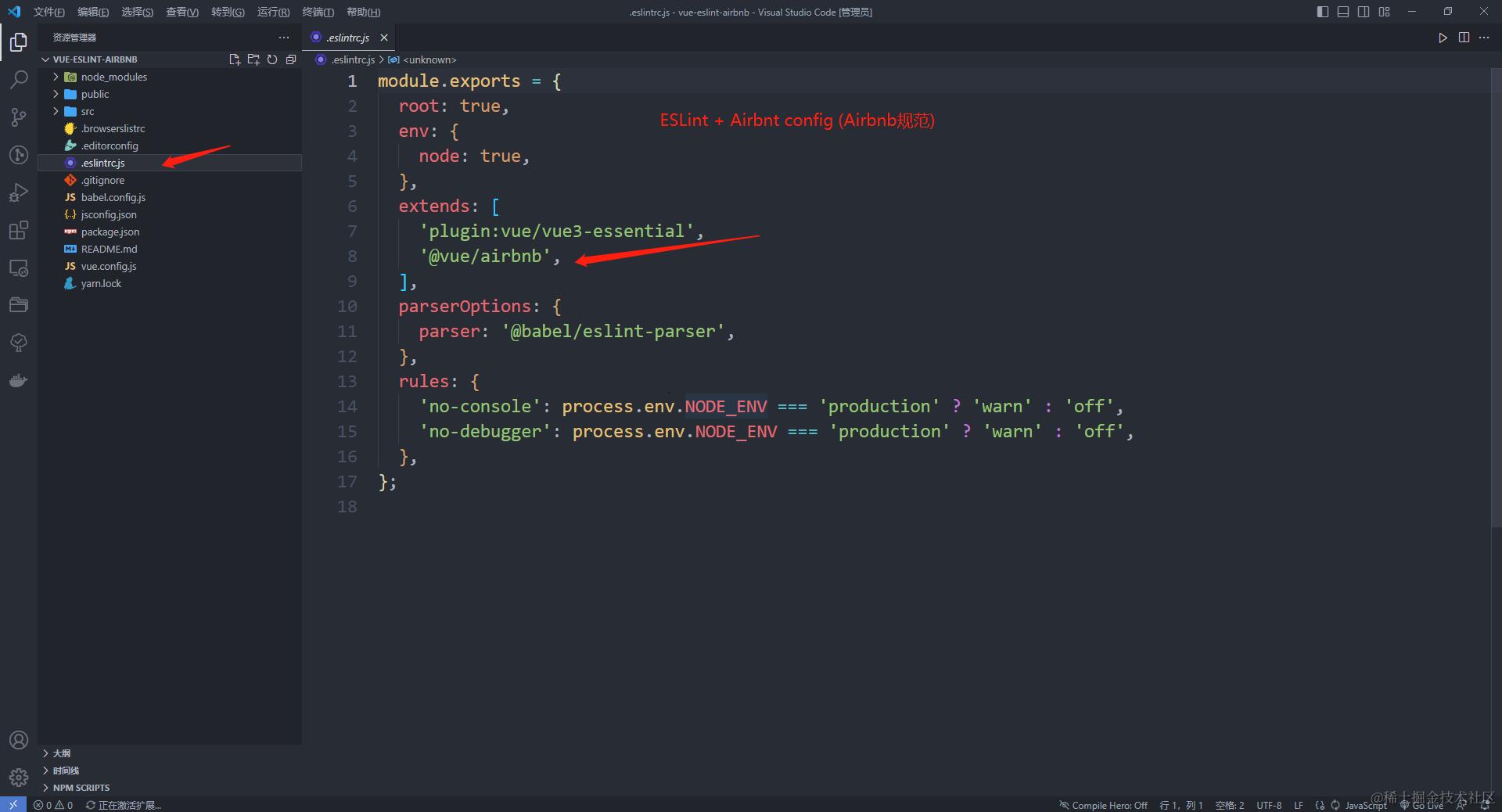Click the 行 1, 列 1 cursor position indicator

1181,805
